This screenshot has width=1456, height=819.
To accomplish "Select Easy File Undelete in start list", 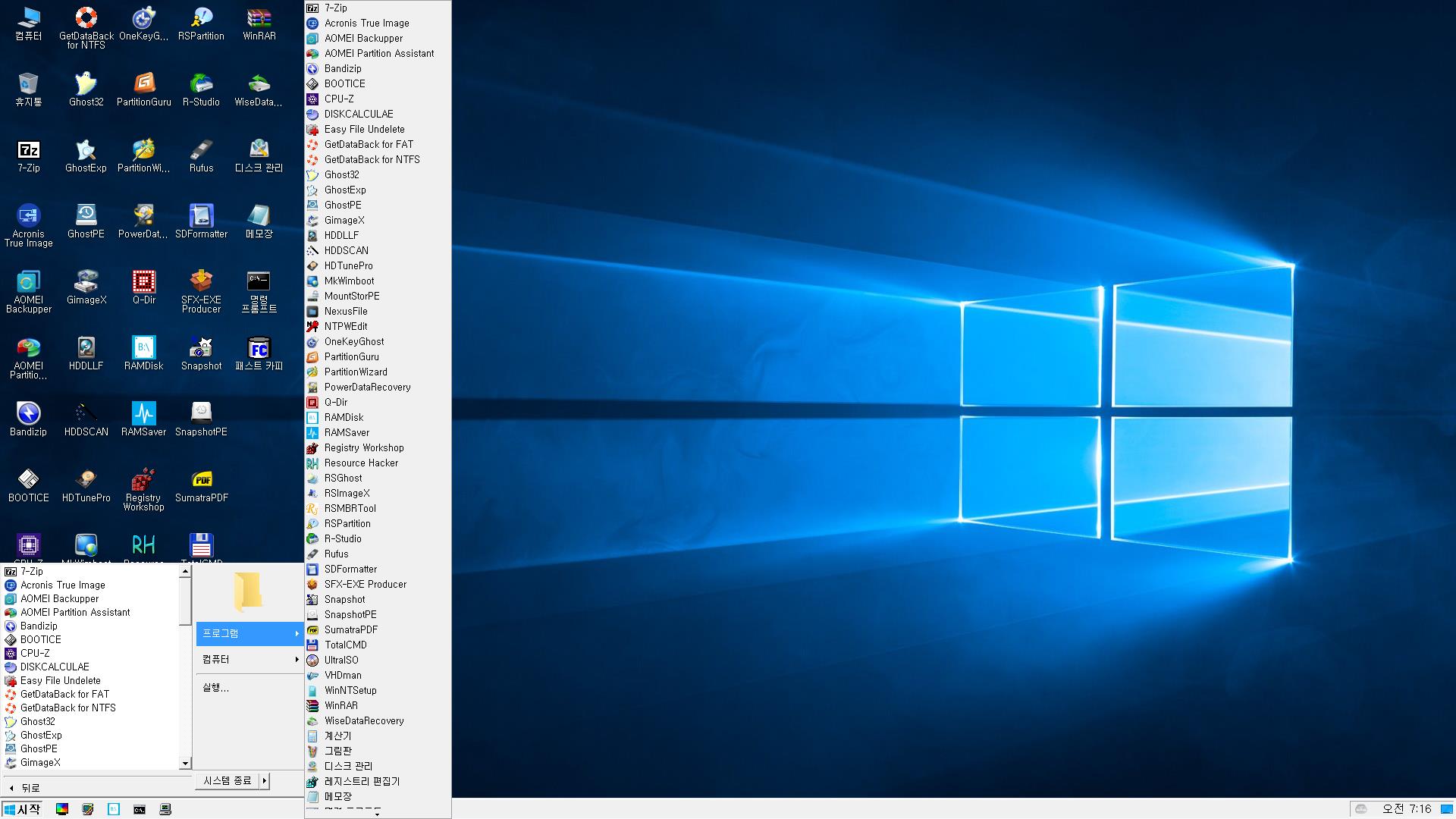I will [90, 680].
